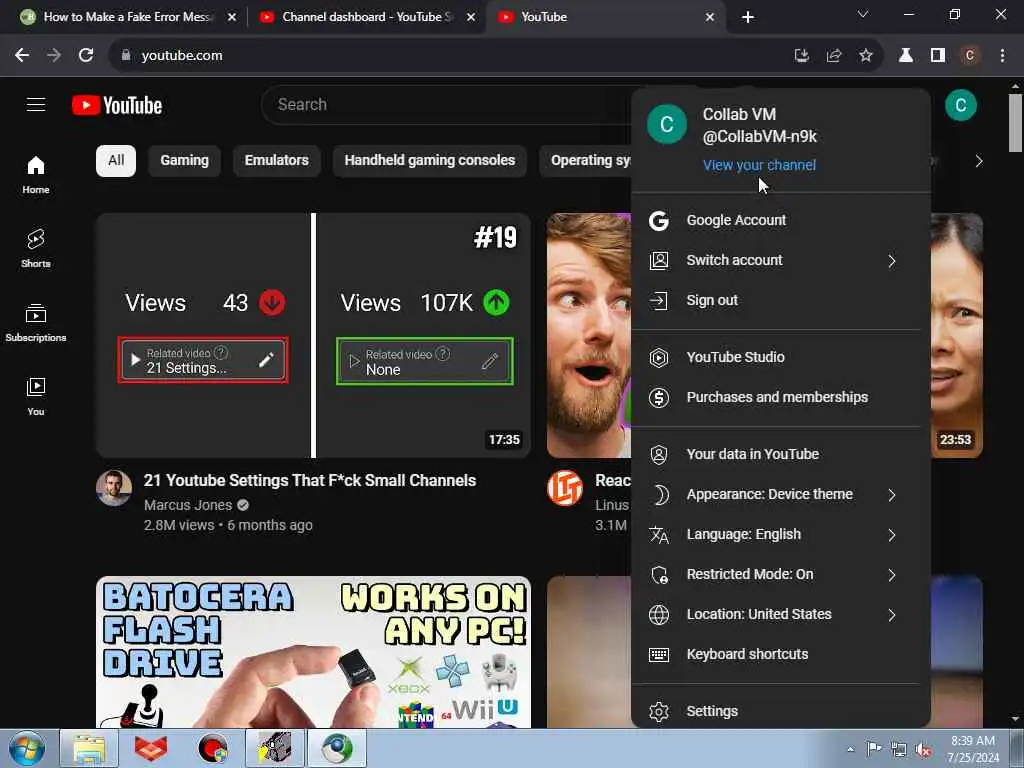Open the You section in sidebar

pos(36,396)
